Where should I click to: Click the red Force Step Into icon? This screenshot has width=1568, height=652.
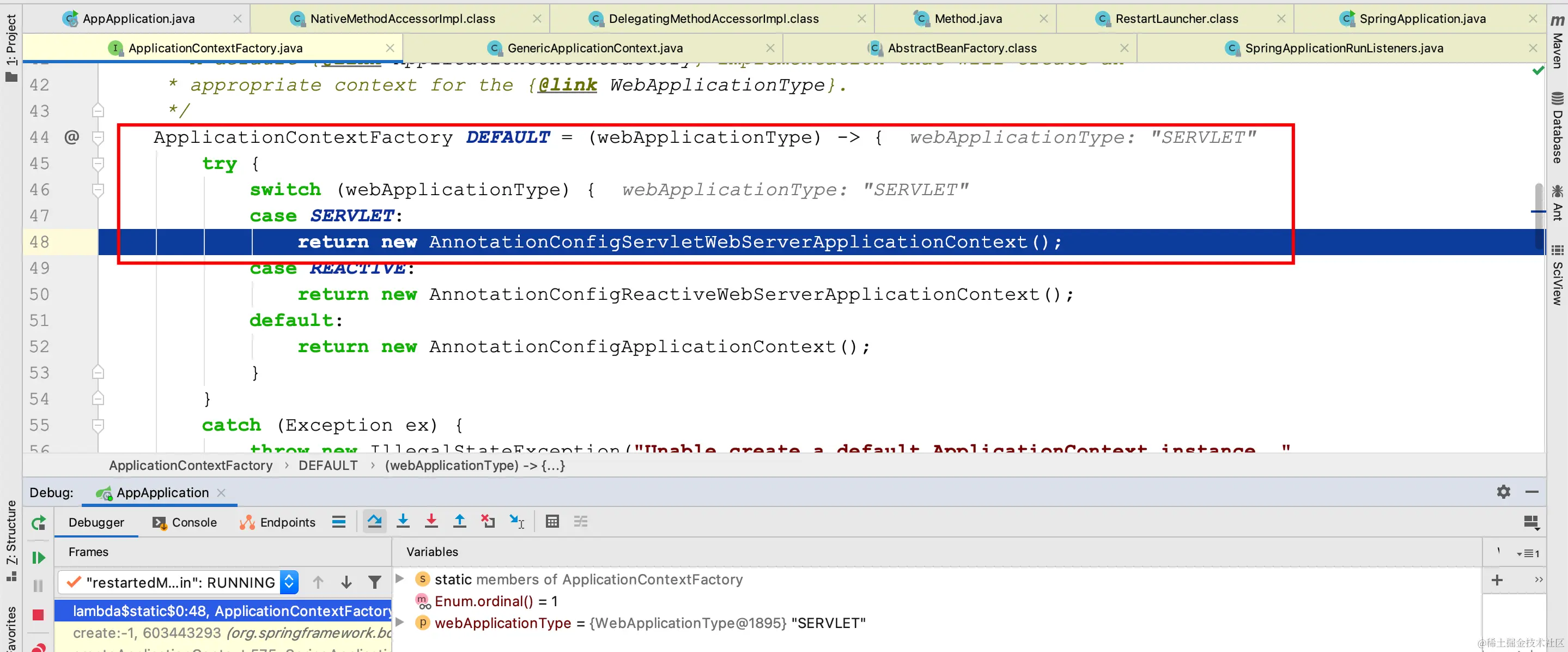(431, 522)
